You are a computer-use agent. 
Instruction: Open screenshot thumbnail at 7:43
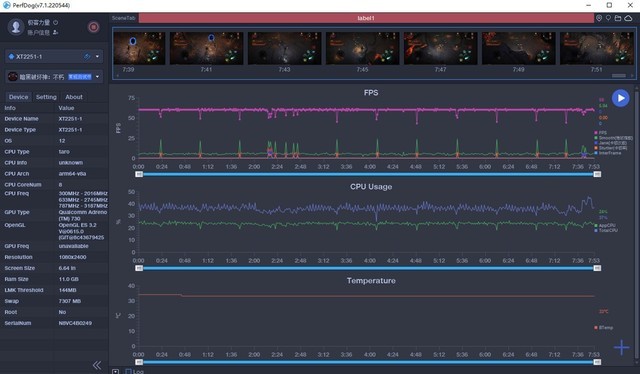(284, 48)
